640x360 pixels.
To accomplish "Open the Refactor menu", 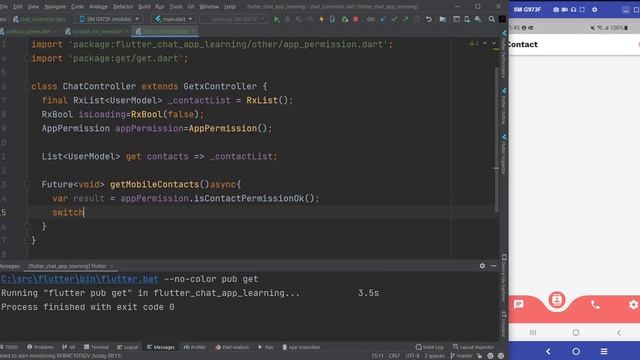I will (x=123, y=7).
